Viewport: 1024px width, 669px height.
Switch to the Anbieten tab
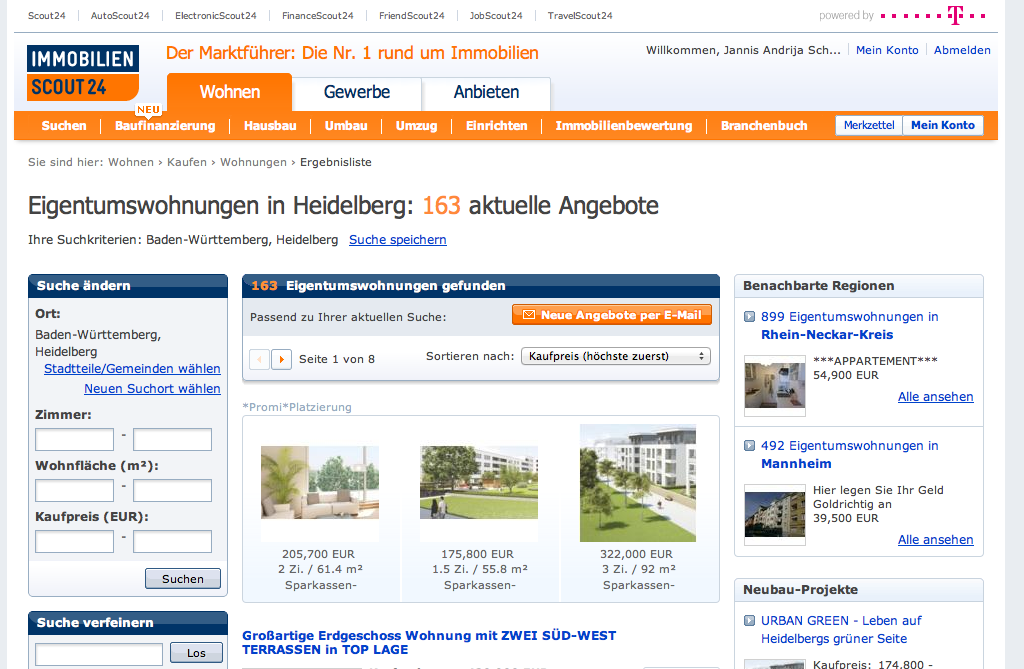click(x=487, y=92)
